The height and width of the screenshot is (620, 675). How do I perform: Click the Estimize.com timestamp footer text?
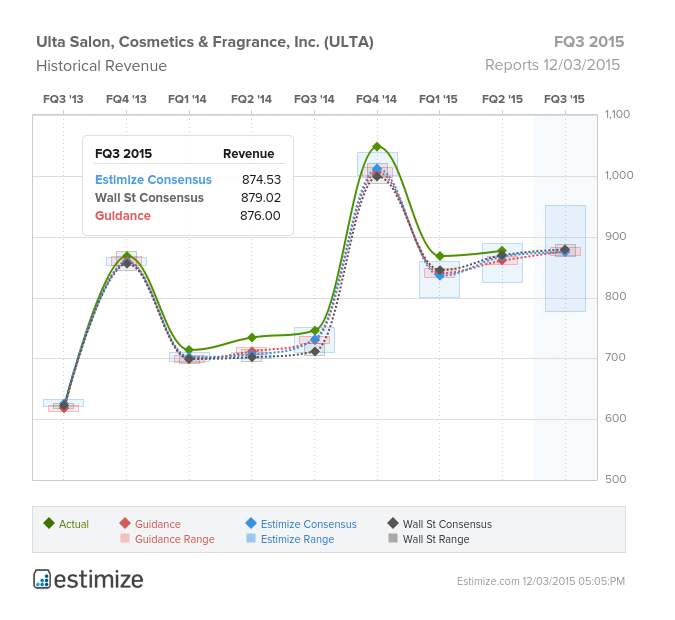541,581
